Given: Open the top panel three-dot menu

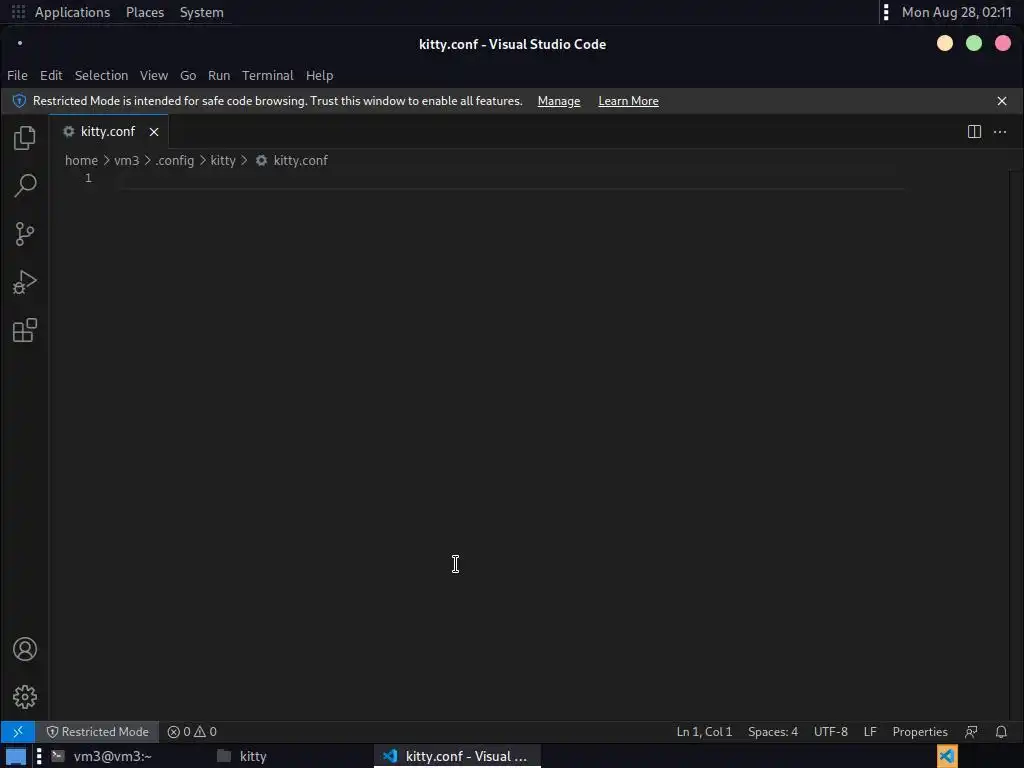Looking at the screenshot, I should pos(886,12).
